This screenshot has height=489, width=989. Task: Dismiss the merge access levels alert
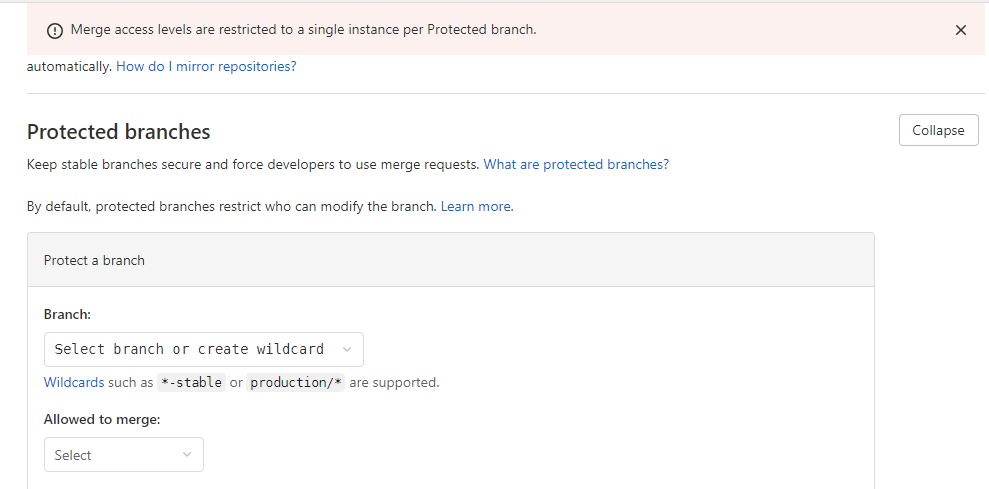961,30
